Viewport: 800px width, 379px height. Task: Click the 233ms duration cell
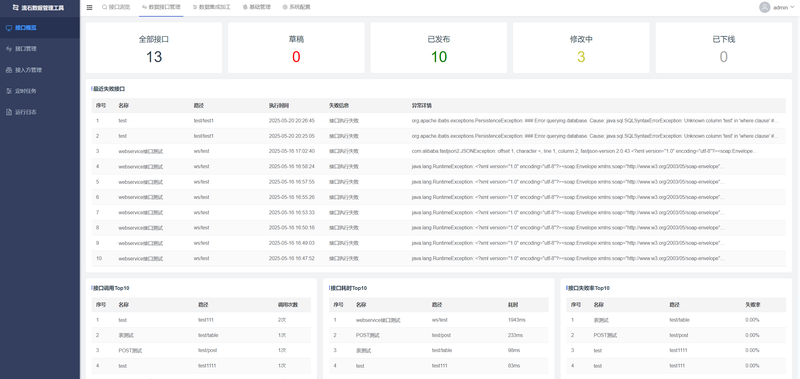click(515, 336)
